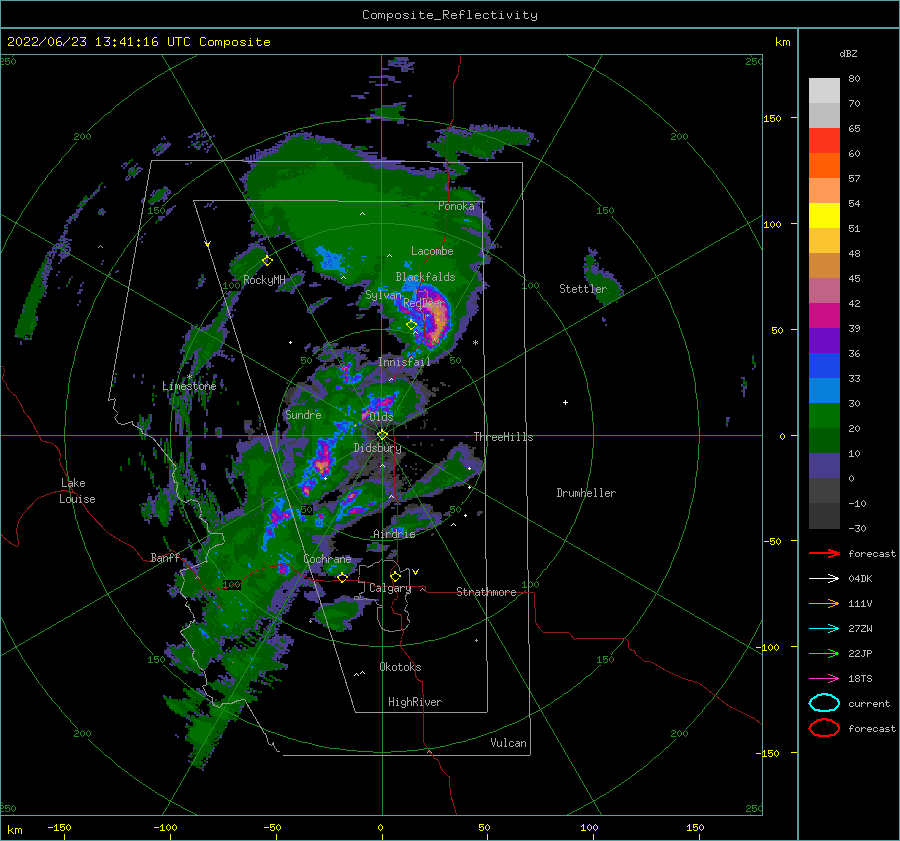Click the Calgary city label

pos(390,588)
